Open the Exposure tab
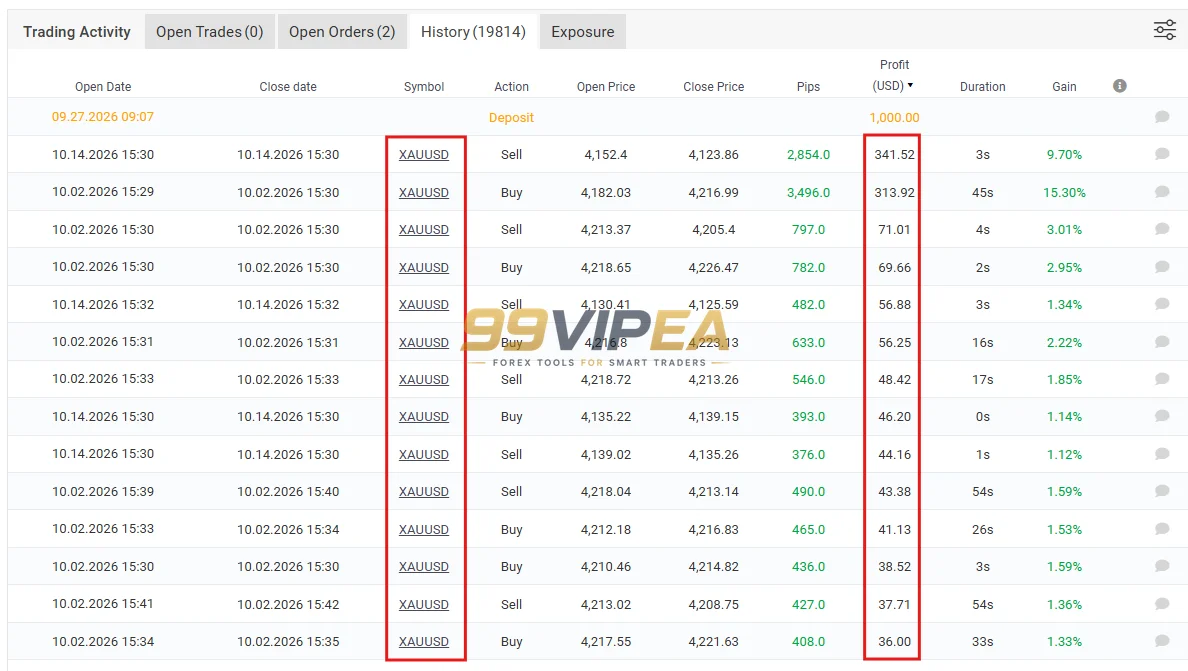The height and width of the screenshot is (671, 1188). click(583, 32)
